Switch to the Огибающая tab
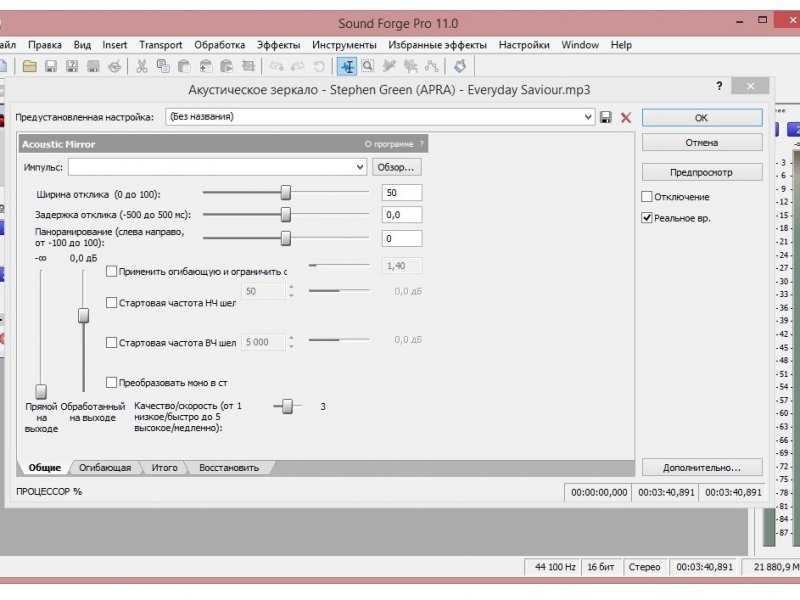The height and width of the screenshot is (600, 800). (105, 467)
